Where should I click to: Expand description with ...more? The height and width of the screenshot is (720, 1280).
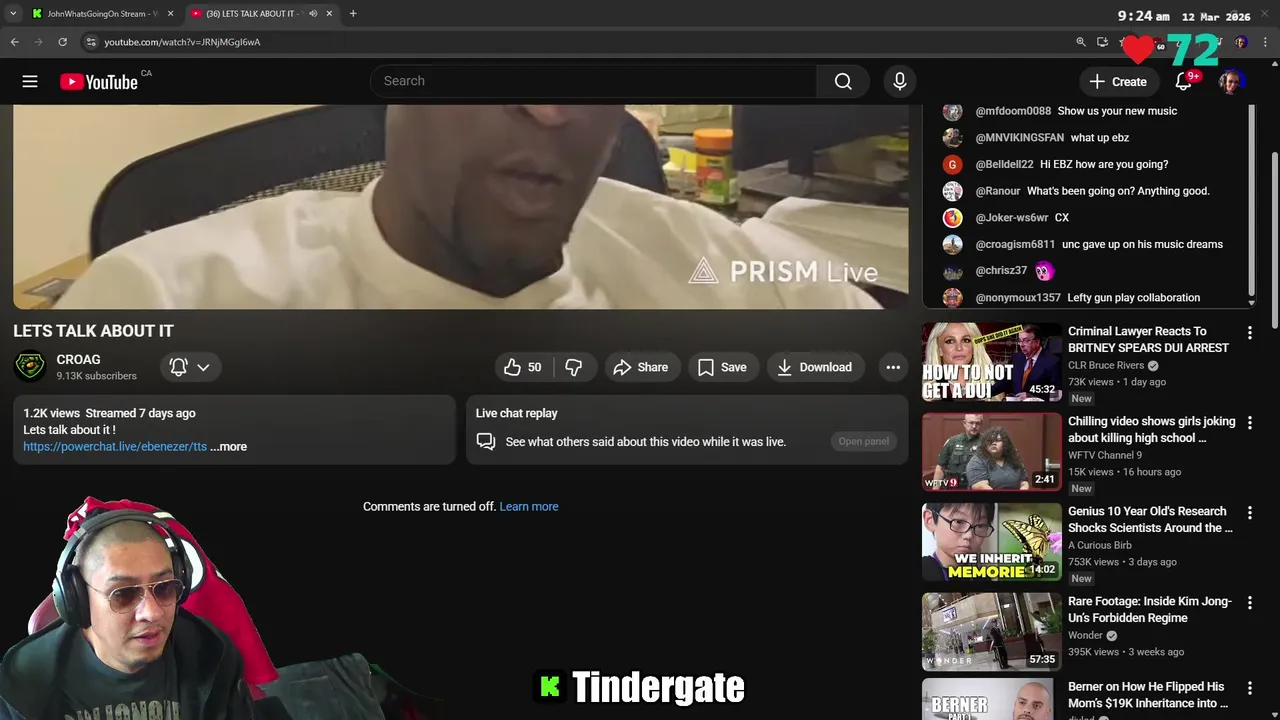229,447
